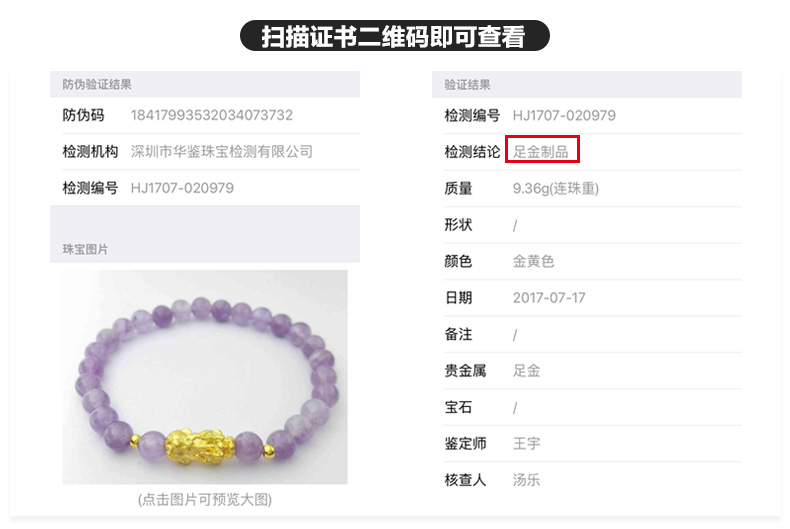Select 检测编号 HJ1707-020979 in right panel

coord(564,115)
